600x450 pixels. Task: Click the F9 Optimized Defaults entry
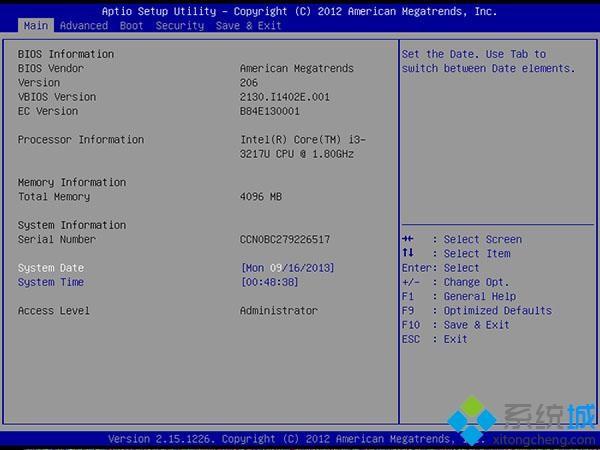point(477,311)
